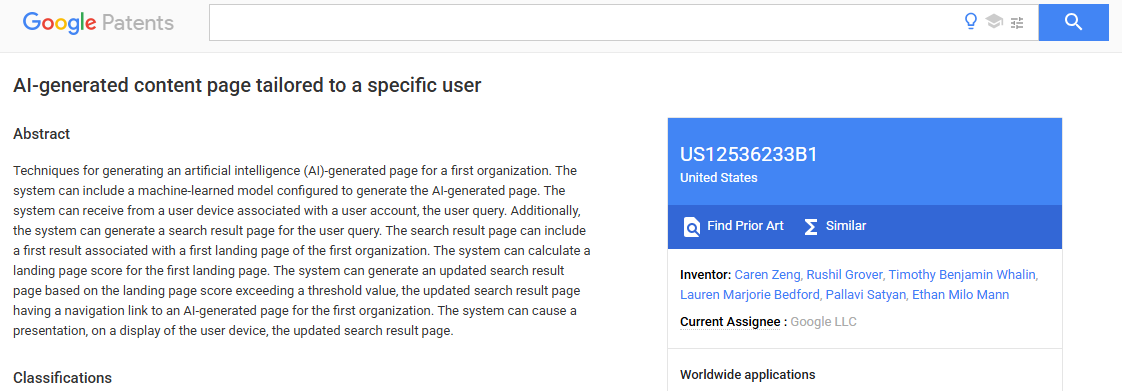Open Similar patents link
The image size is (1122, 391).
coord(846,226)
